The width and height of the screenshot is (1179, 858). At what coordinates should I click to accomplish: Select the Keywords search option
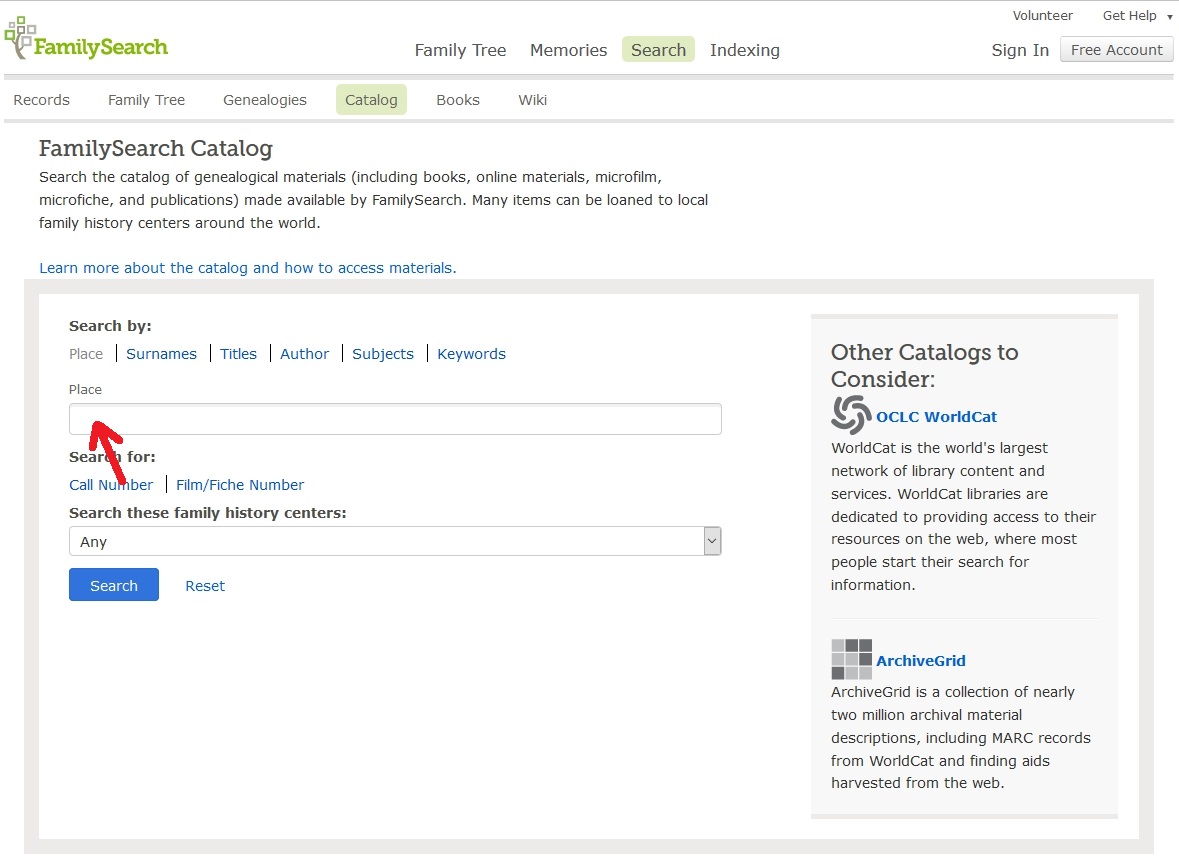[471, 354]
